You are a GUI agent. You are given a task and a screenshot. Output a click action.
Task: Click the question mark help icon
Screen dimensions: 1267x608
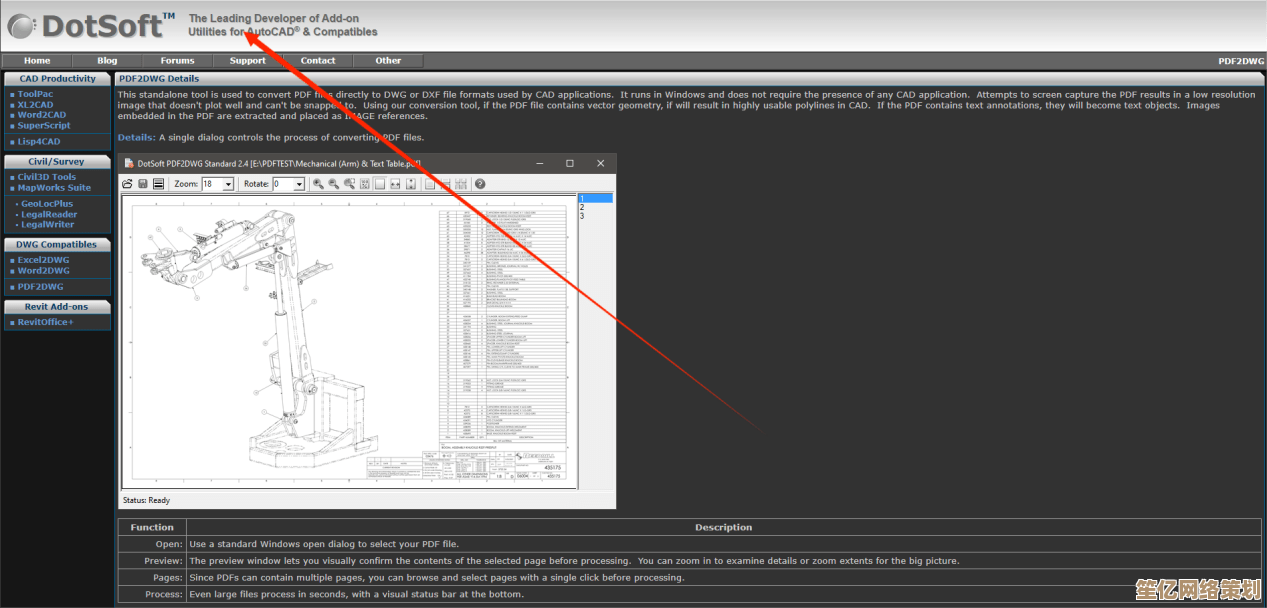480,184
